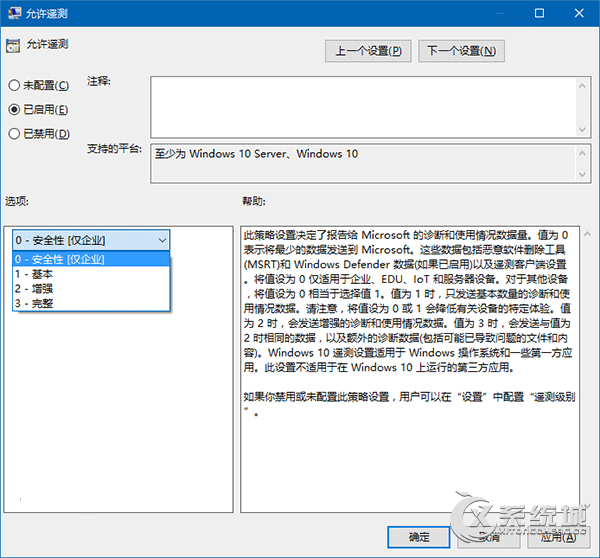Click the 上一个设置(P) button
The width and height of the screenshot is (600, 558).
[x=368, y=51]
